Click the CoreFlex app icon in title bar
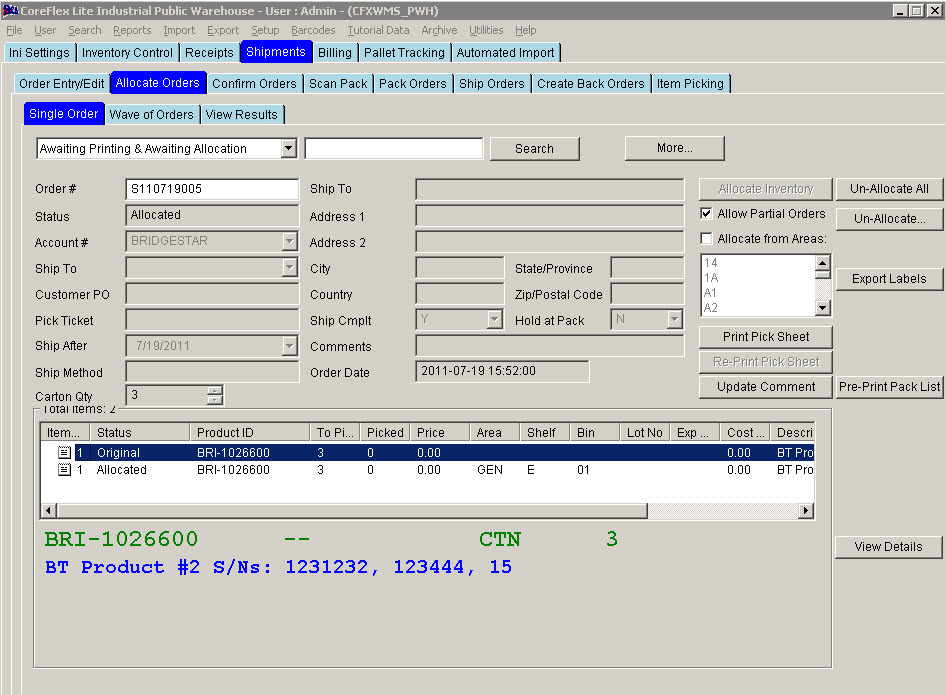 click(x=11, y=10)
